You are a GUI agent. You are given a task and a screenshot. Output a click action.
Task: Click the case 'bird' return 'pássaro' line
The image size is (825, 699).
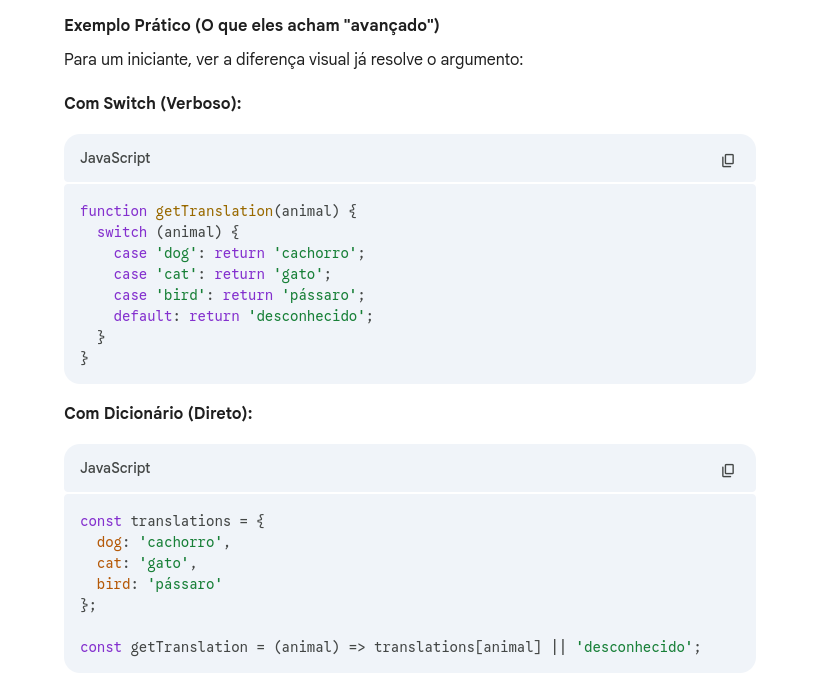pos(239,295)
